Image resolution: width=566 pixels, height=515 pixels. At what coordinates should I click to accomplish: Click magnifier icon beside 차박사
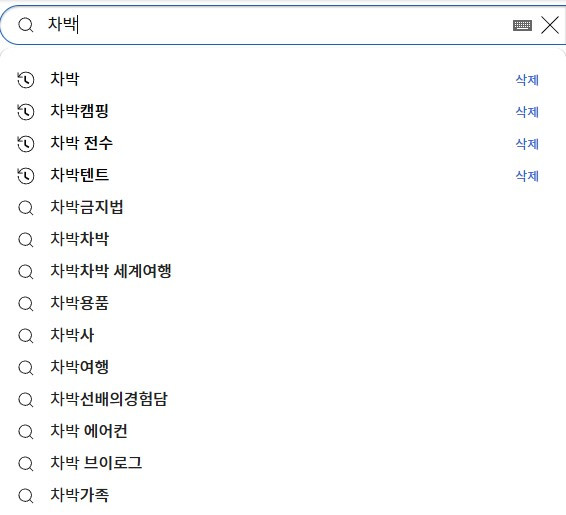(26, 336)
